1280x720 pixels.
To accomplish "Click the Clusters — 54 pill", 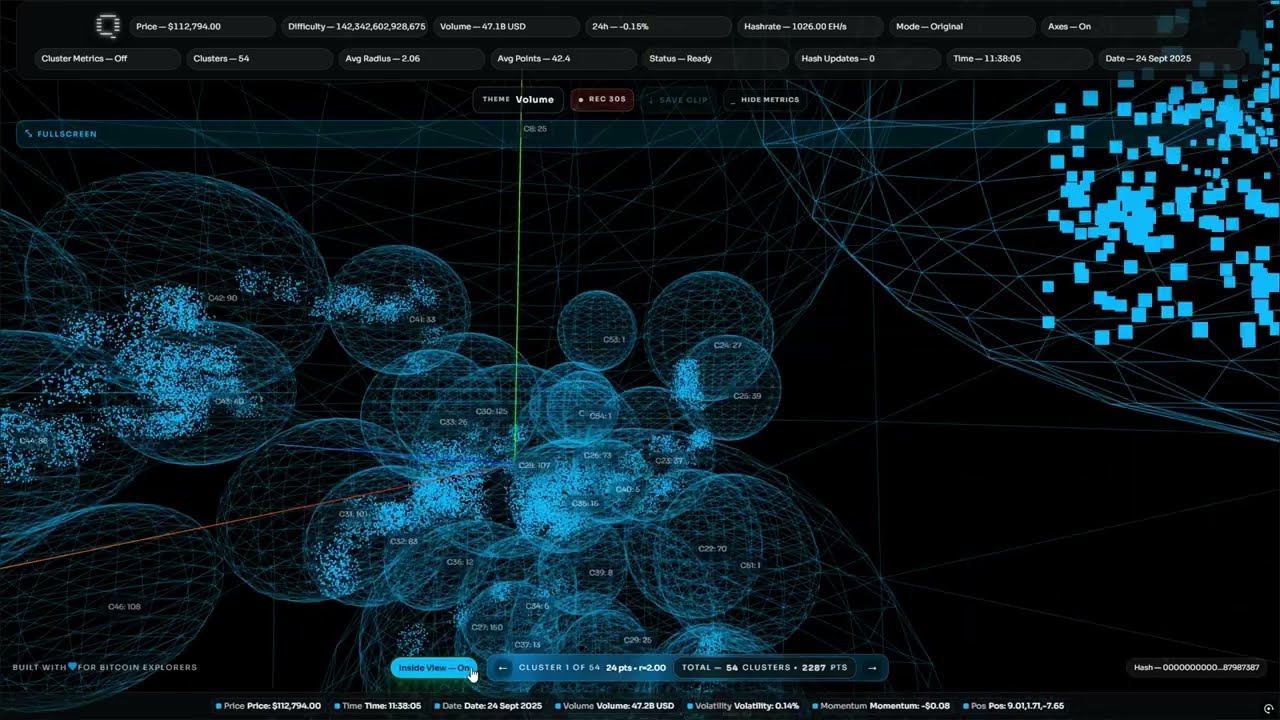I will (x=260, y=59).
